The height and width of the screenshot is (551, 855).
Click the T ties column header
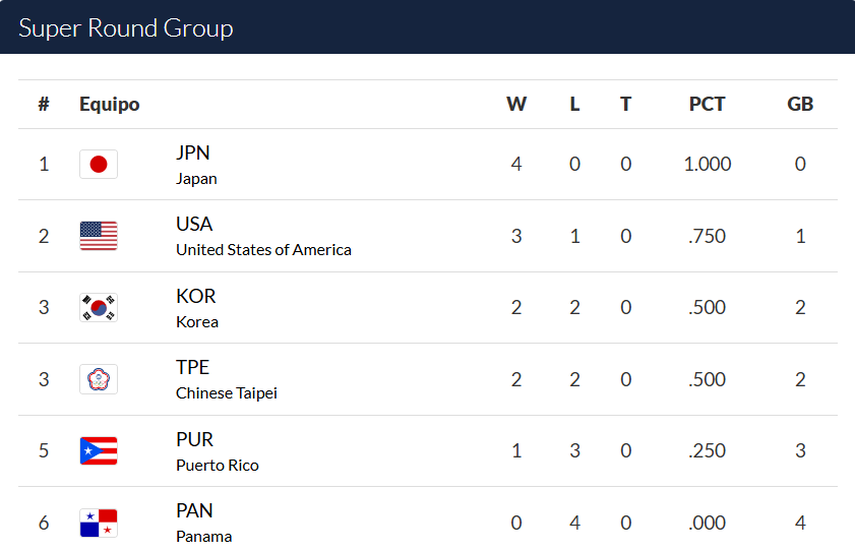pyautogui.click(x=626, y=104)
